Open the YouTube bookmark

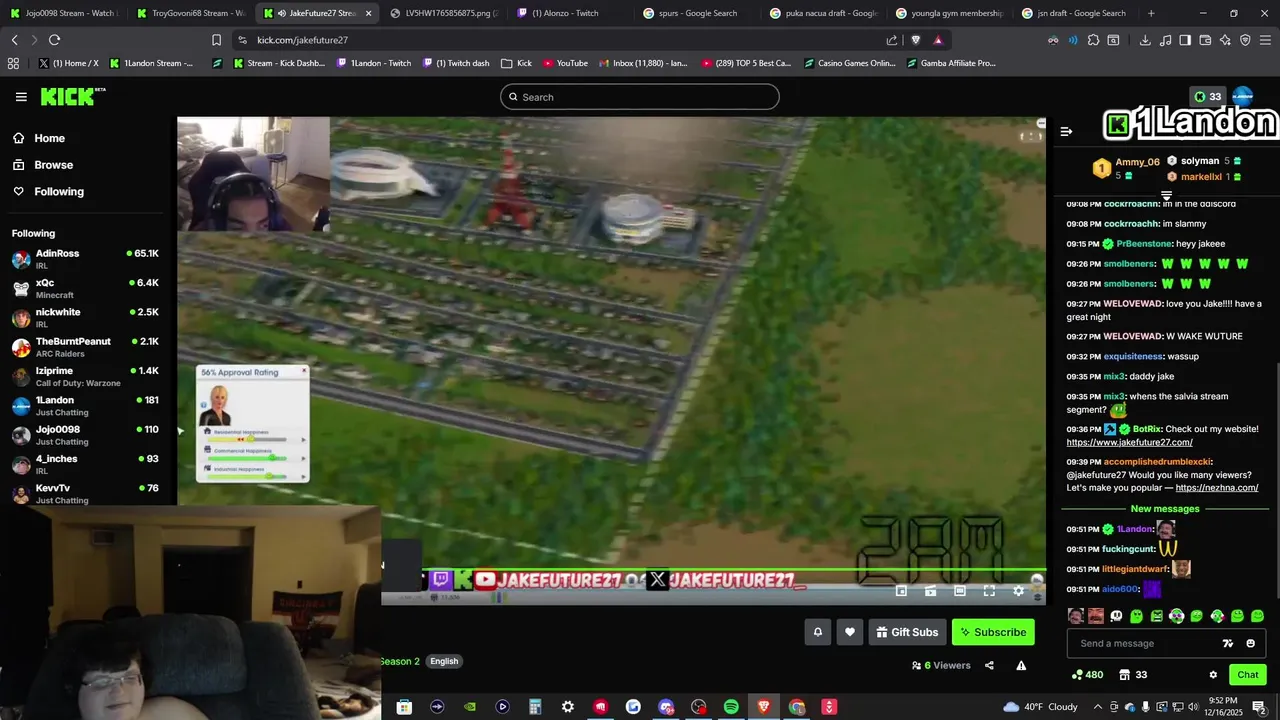point(565,63)
